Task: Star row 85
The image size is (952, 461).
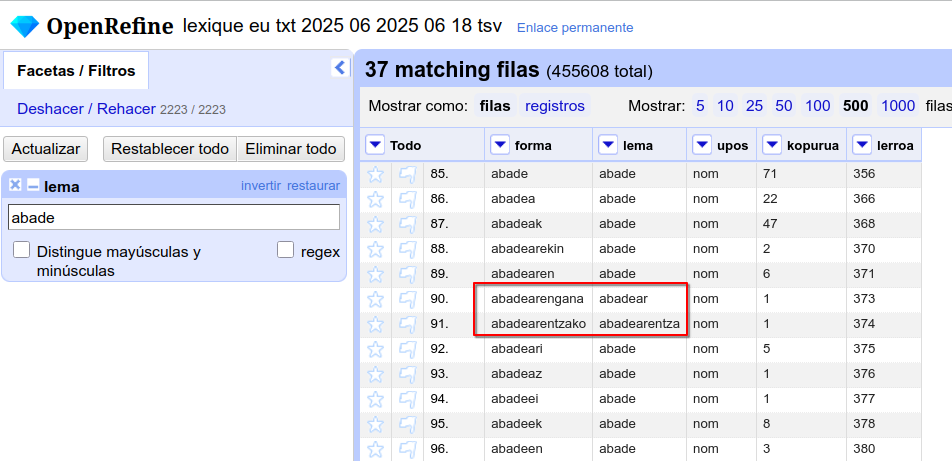Action: [x=376, y=174]
